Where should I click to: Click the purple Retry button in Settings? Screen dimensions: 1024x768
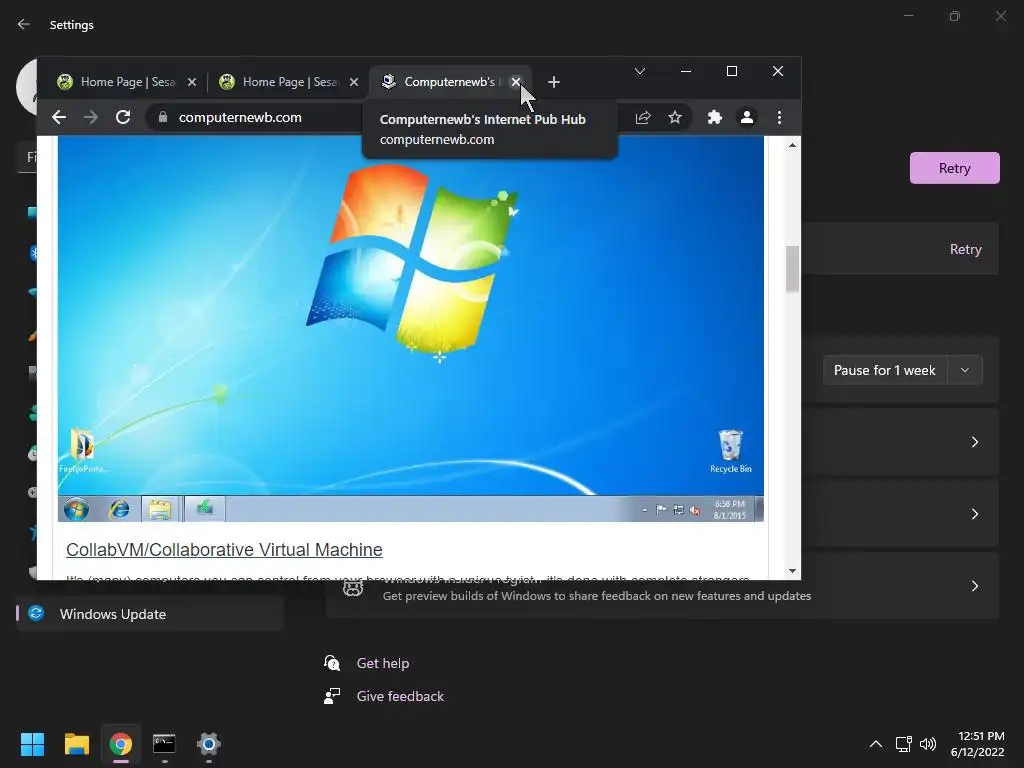click(954, 168)
